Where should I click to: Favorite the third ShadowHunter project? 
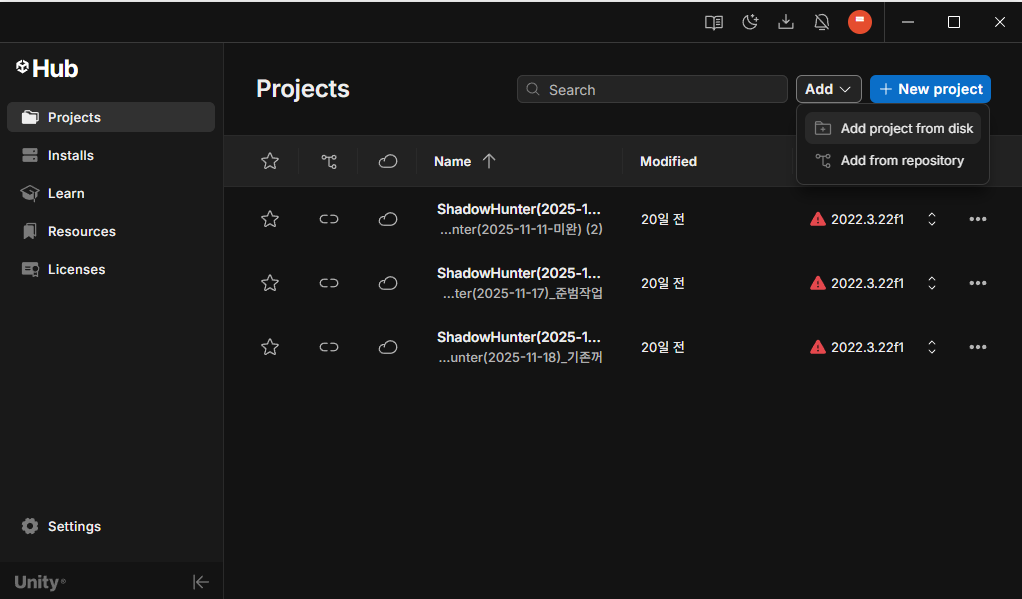click(270, 347)
